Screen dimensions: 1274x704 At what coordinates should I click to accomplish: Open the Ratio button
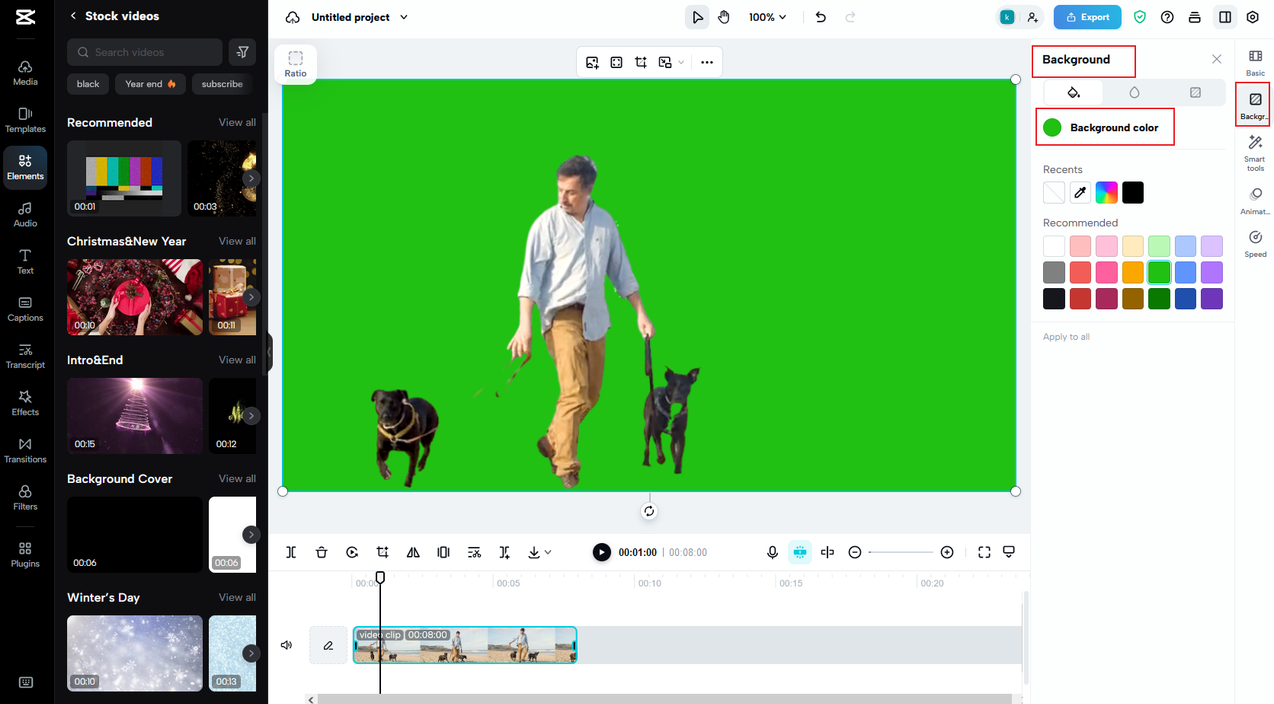click(x=295, y=64)
